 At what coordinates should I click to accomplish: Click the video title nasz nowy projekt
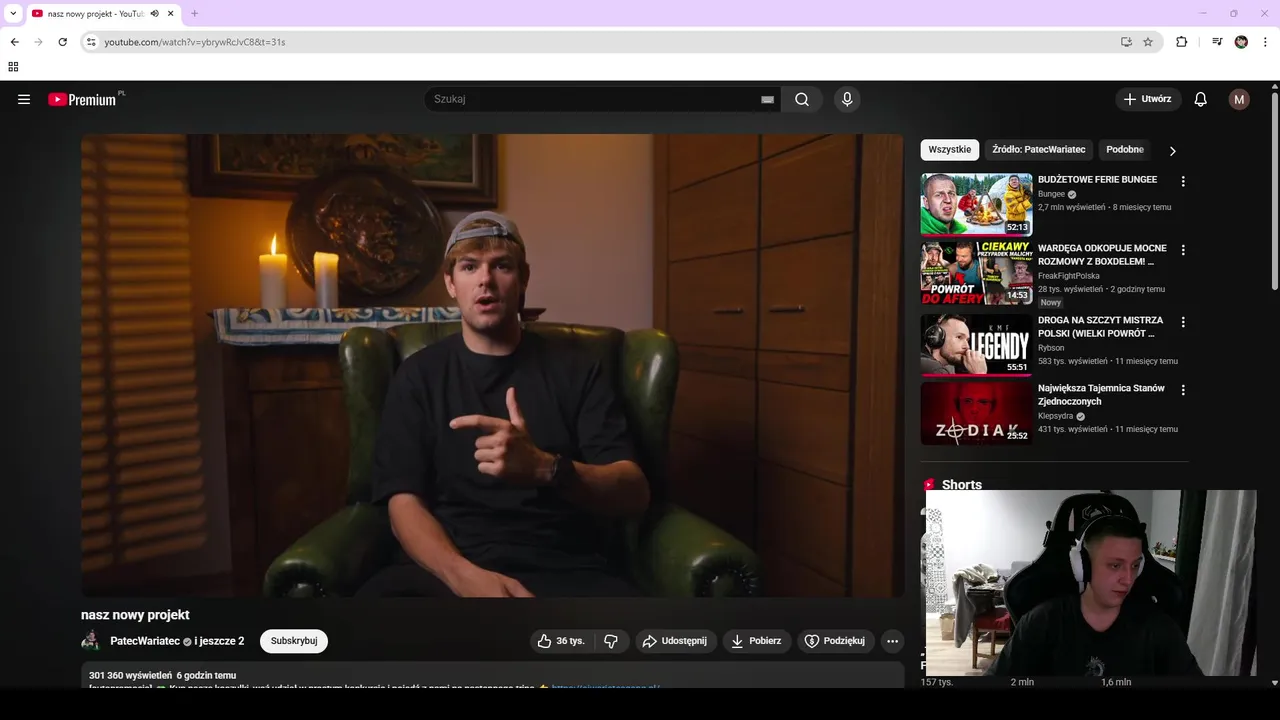click(135, 615)
